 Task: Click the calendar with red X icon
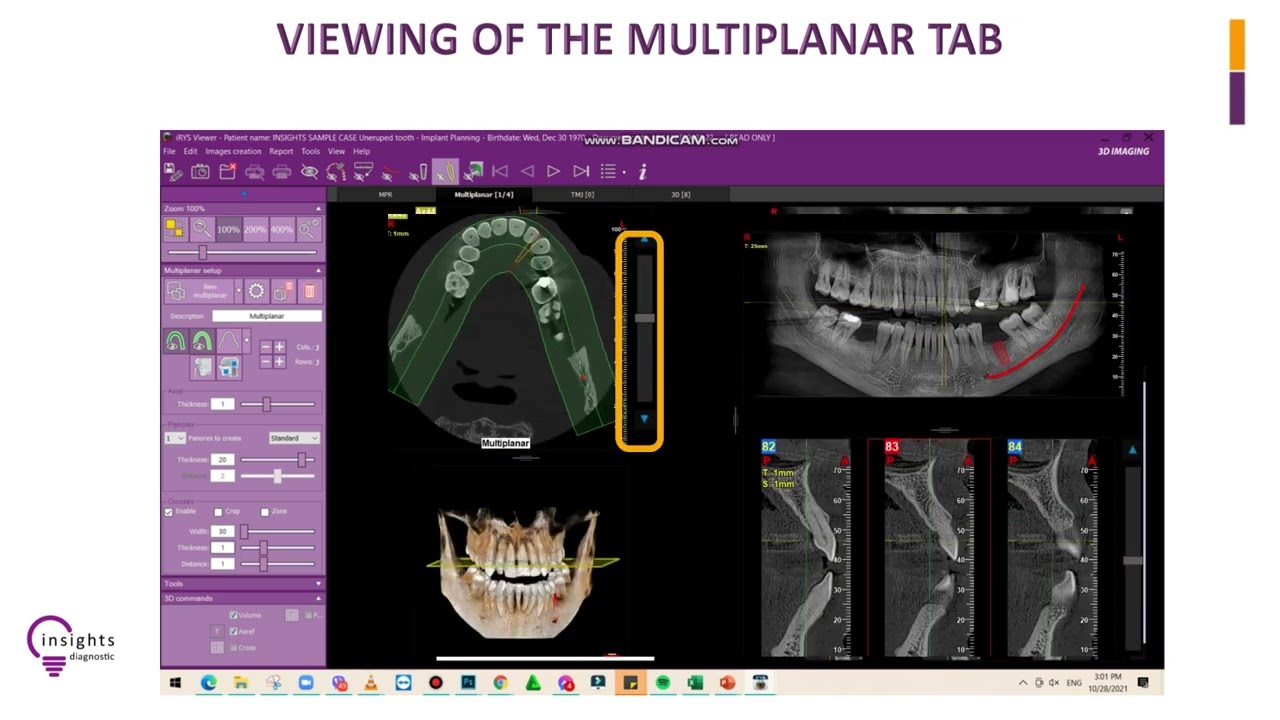click(x=227, y=172)
